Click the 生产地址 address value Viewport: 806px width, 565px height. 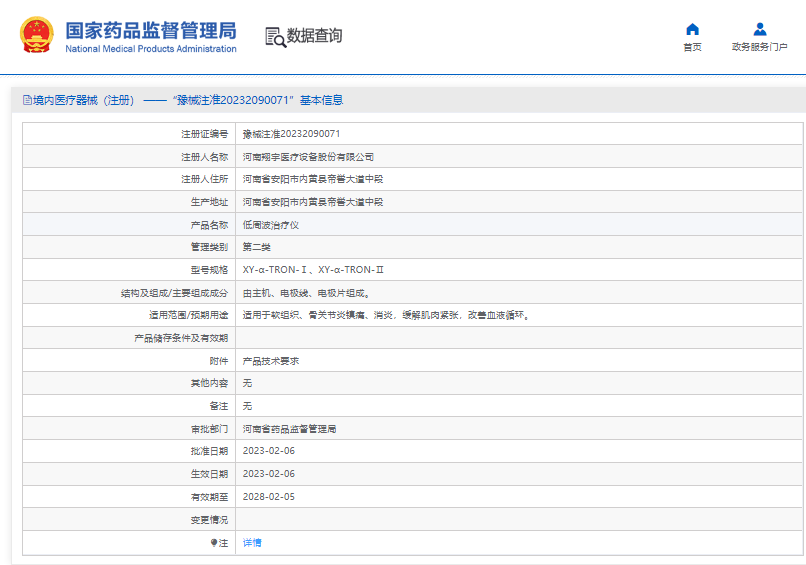click(313, 202)
